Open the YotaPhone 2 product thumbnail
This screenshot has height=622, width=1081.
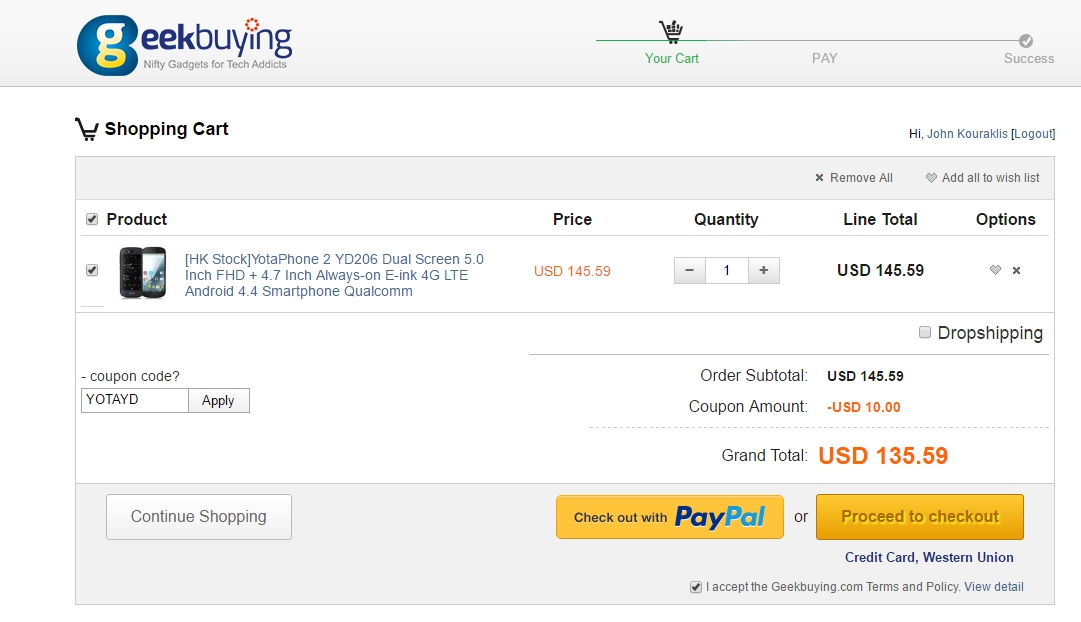(143, 272)
